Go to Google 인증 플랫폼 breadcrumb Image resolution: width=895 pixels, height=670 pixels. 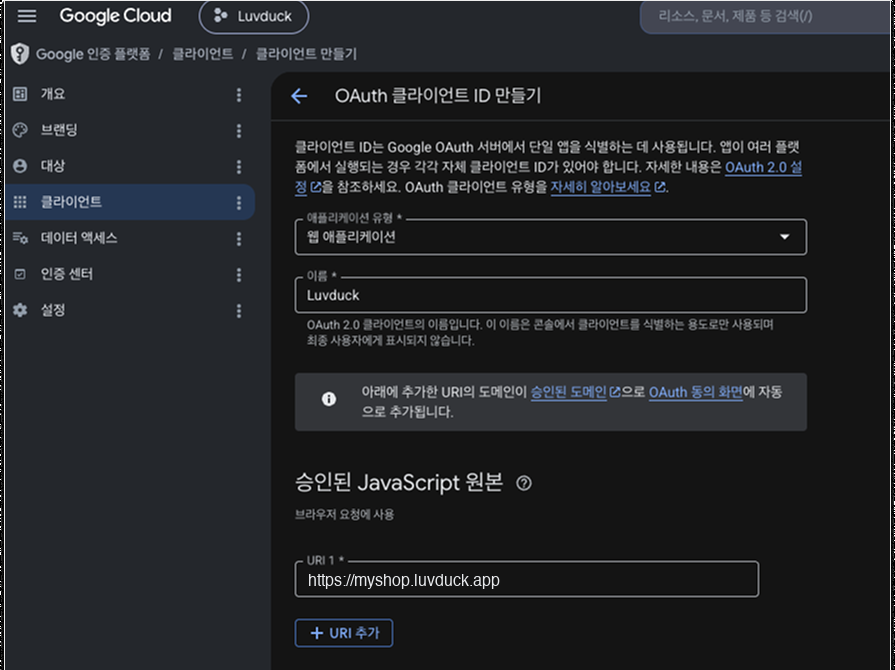tap(93, 54)
